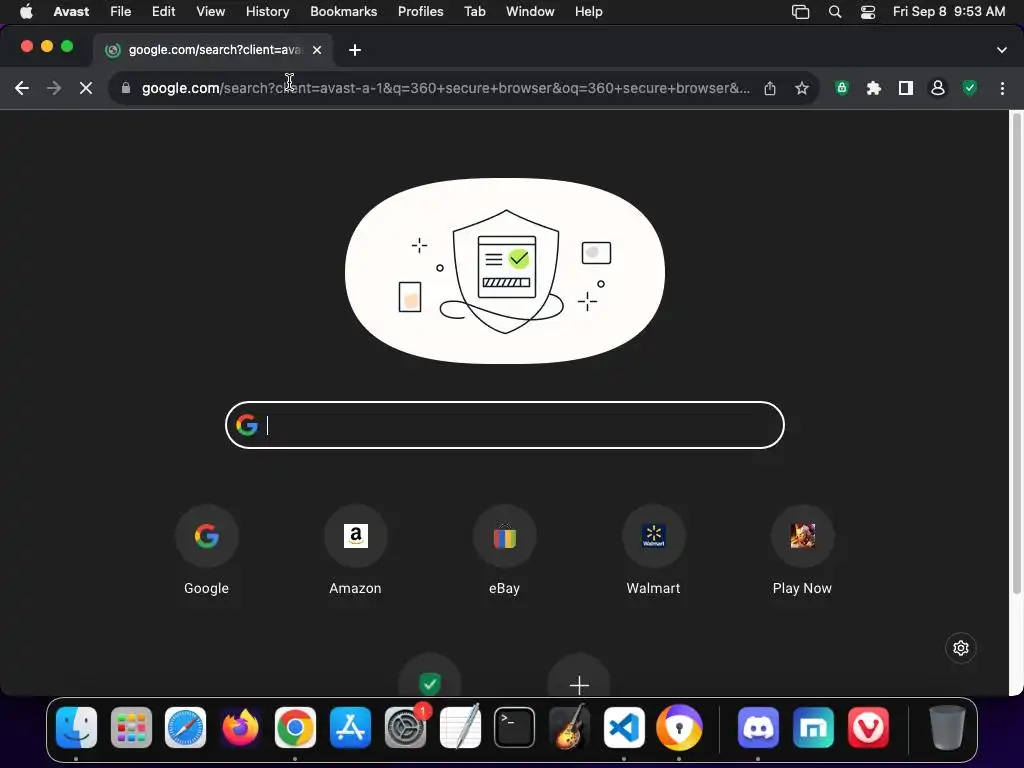
Task: Stop loading the page
Action: tap(86, 88)
